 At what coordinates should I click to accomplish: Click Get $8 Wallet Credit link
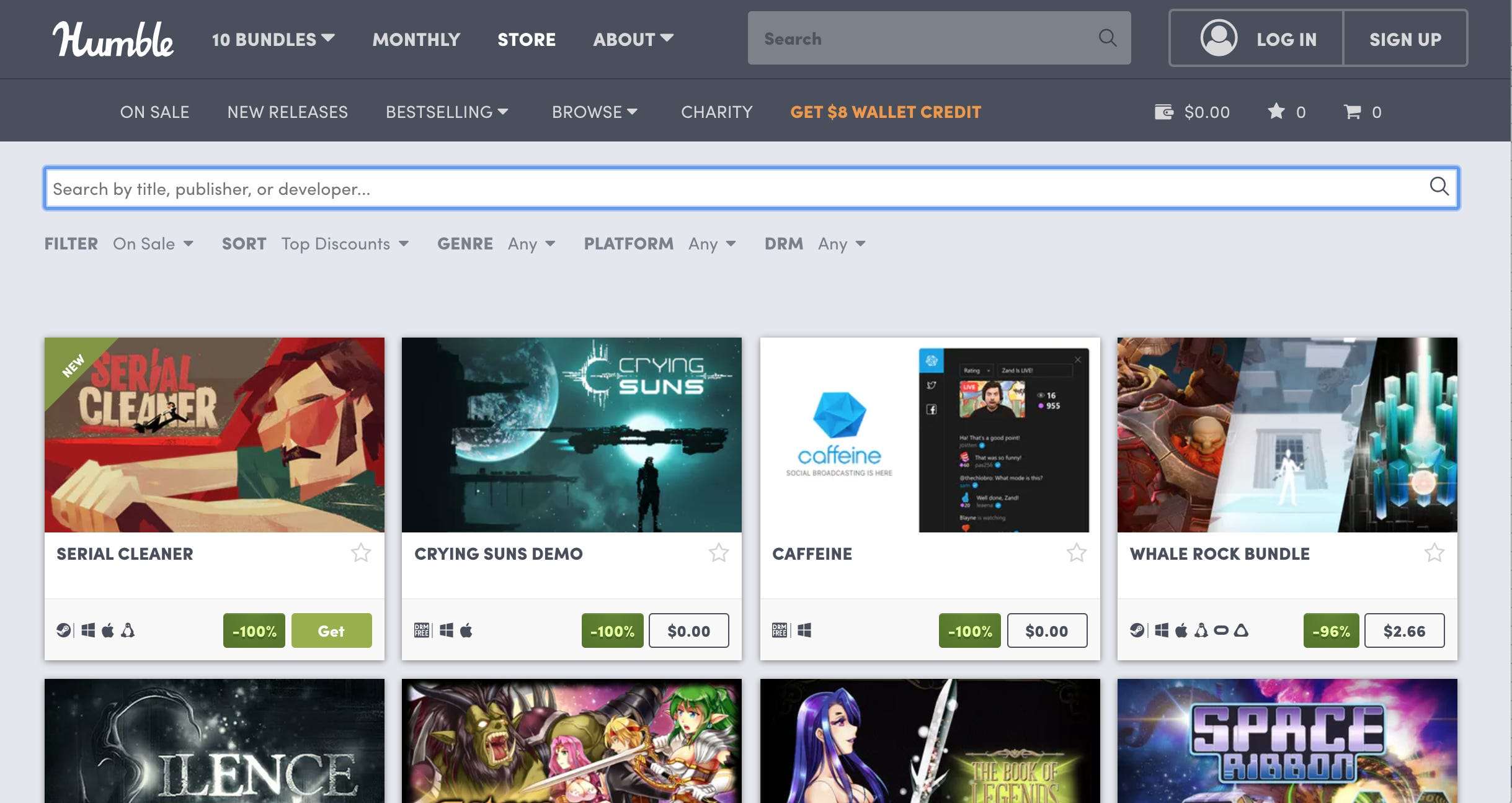(x=885, y=110)
